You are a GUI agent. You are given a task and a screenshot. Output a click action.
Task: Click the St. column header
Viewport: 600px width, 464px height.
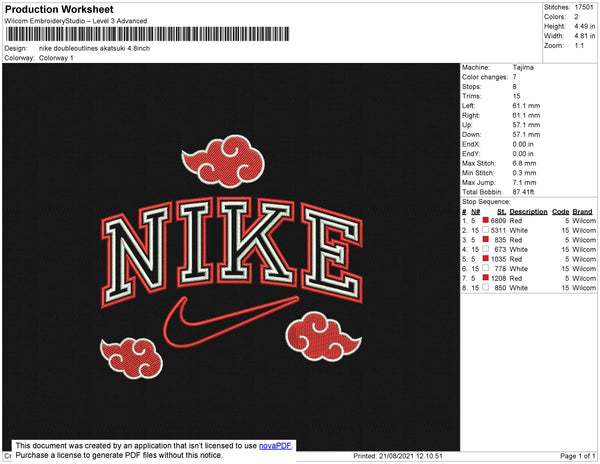502,212
